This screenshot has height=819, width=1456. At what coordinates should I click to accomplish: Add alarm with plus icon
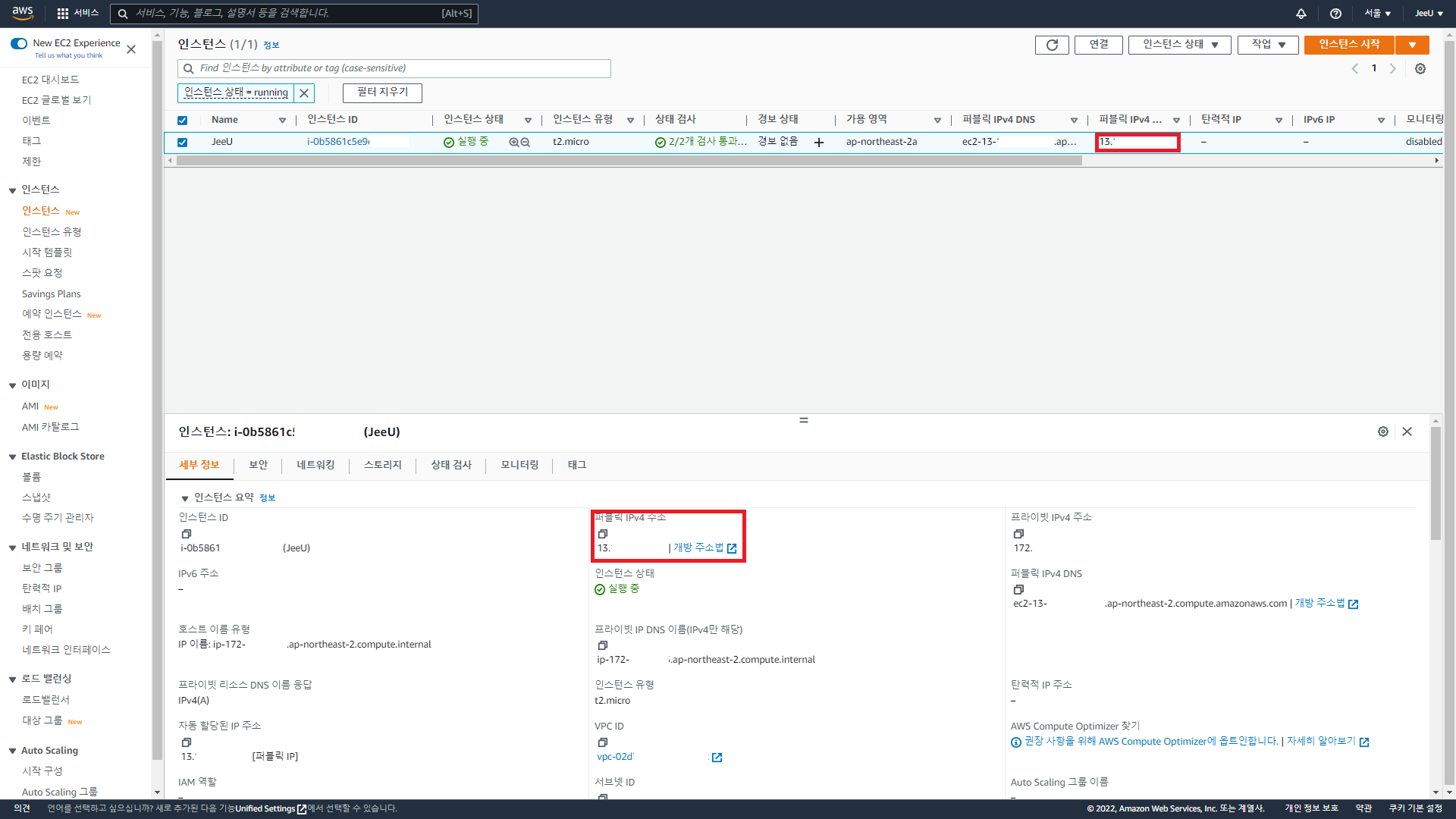(x=819, y=143)
